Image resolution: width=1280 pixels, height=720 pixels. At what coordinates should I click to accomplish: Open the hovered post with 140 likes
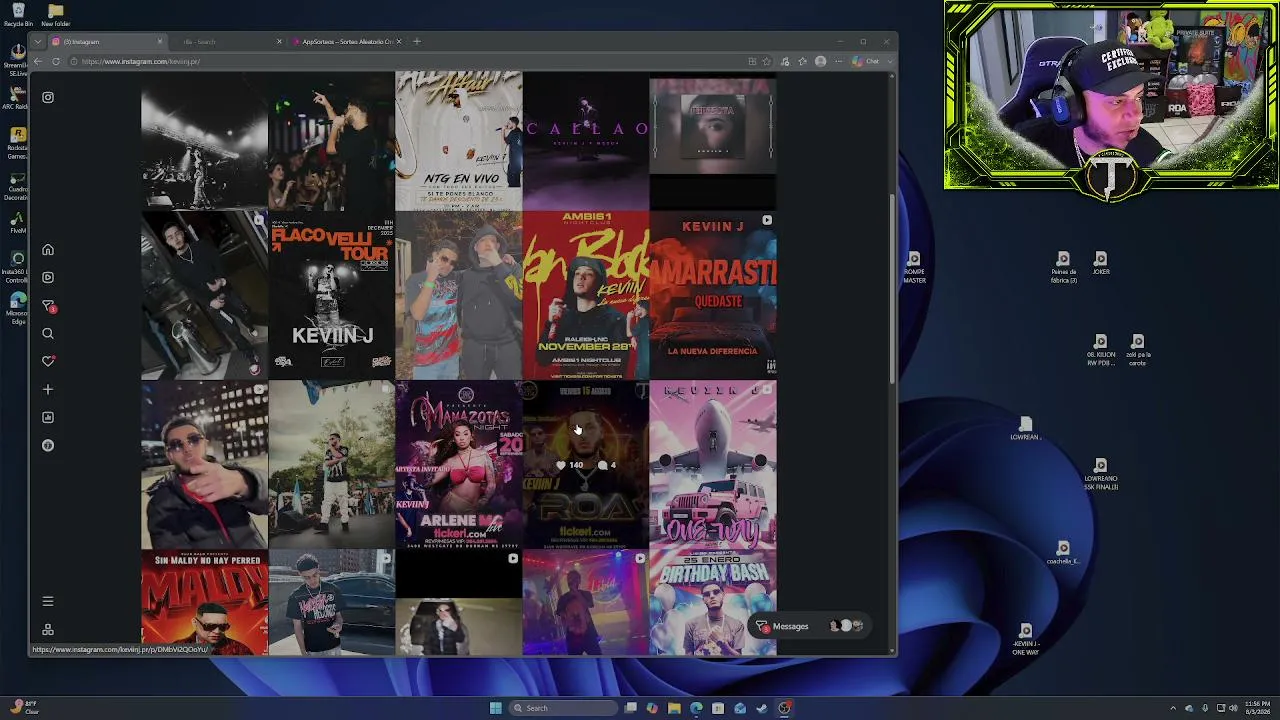585,465
